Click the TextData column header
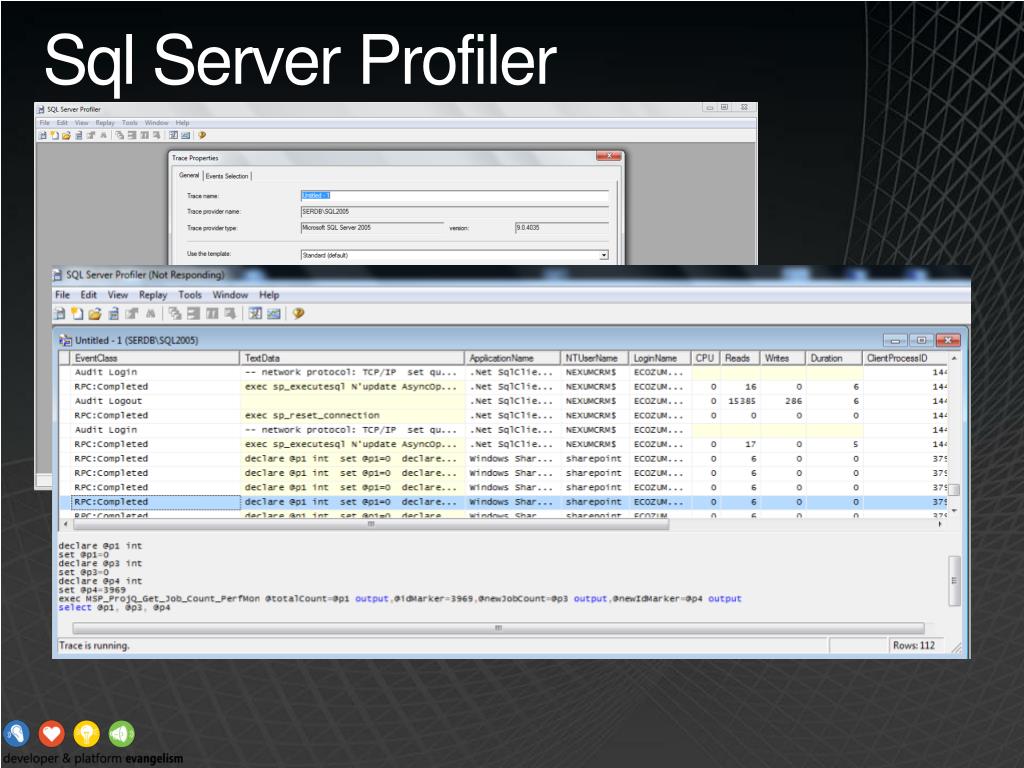The width and height of the screenshot is (1024, 768). (352, 358)
